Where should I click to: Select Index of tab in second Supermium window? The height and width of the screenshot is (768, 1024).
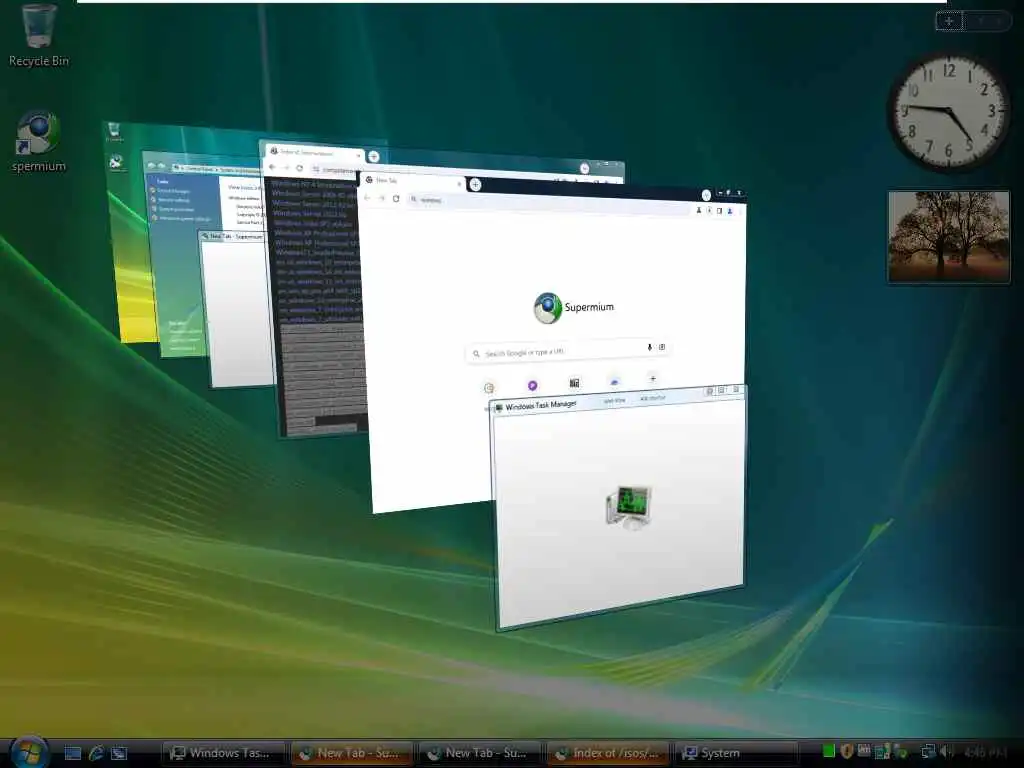[312, 152]
